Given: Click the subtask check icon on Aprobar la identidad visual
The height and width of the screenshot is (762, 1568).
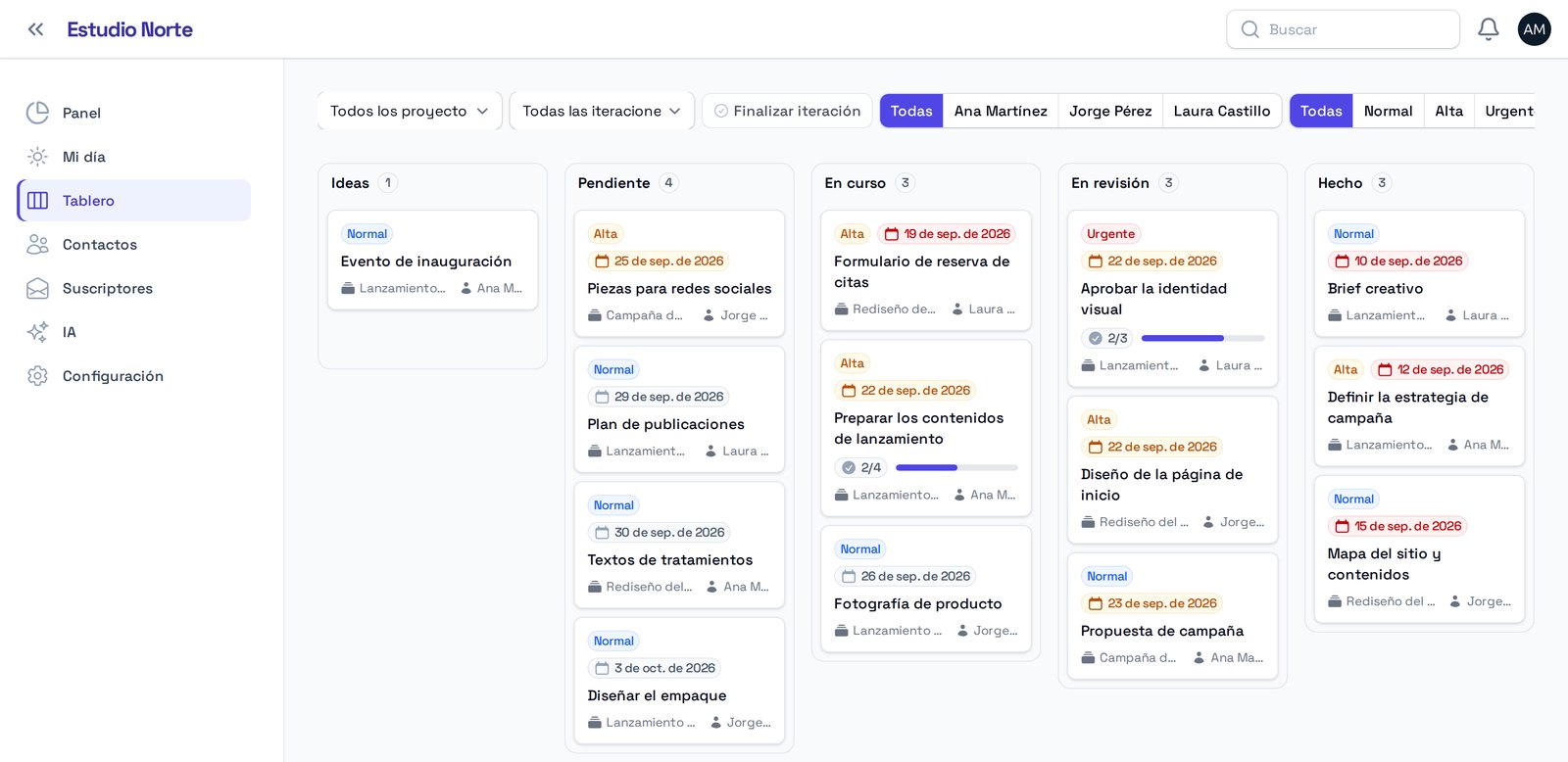Looking at the screenshot, I should click(1095, 338).
